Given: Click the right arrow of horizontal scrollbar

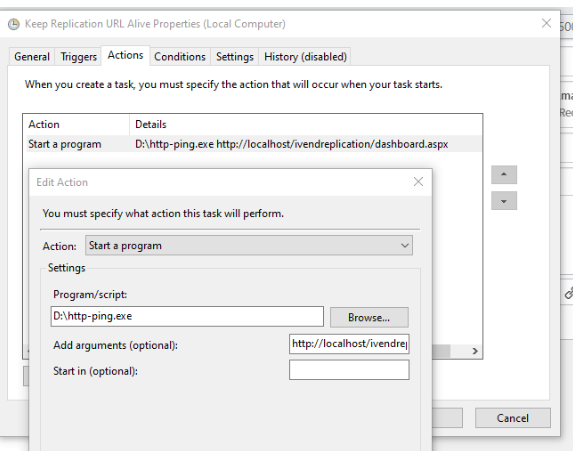Looking at the screenshot, I should click(475, 351).
